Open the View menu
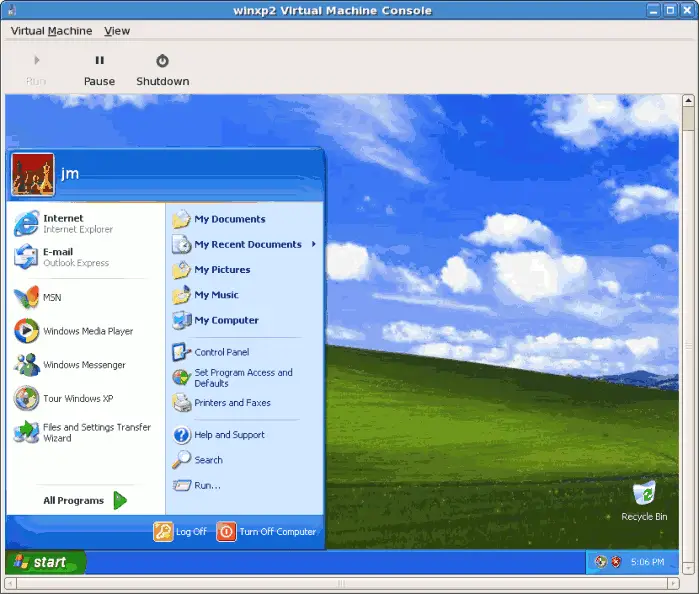This screenshot has height=594, width=699. click(x=117, y=31)
